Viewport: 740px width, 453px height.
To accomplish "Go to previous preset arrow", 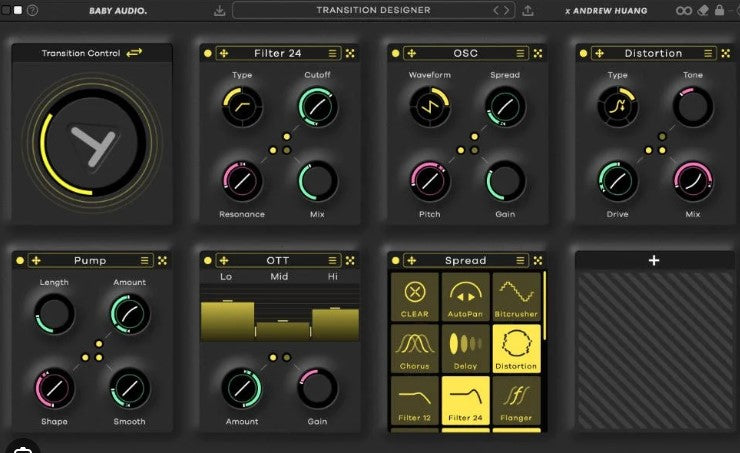I will (x=496, y=10).
